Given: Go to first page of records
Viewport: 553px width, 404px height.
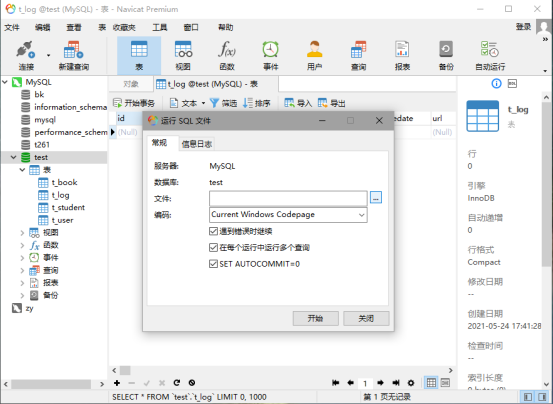Looking at the screenshot, I should (x=335, y=383).
